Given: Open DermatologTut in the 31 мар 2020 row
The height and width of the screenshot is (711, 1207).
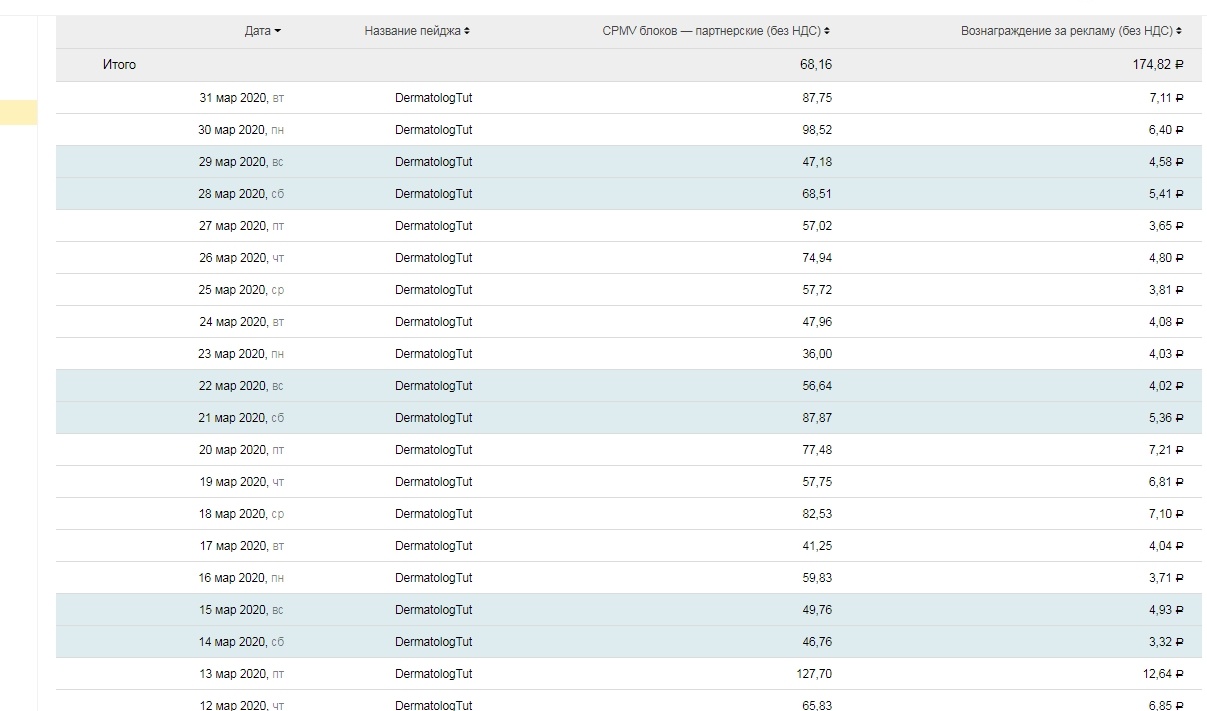Looking at the screenshot, I should 433,98.
